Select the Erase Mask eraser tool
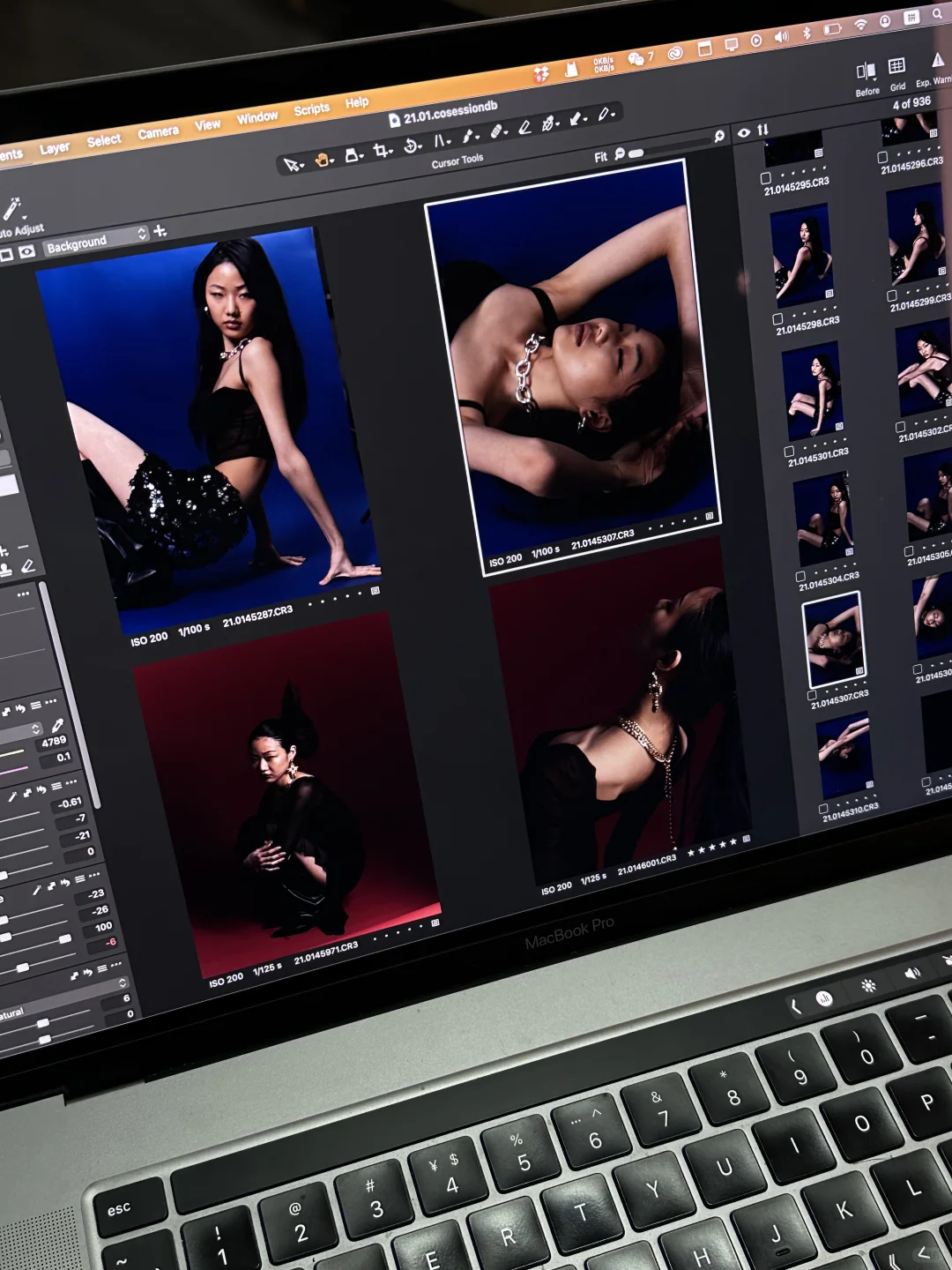This screenshot has height=1270, width=952. [524, 127]
